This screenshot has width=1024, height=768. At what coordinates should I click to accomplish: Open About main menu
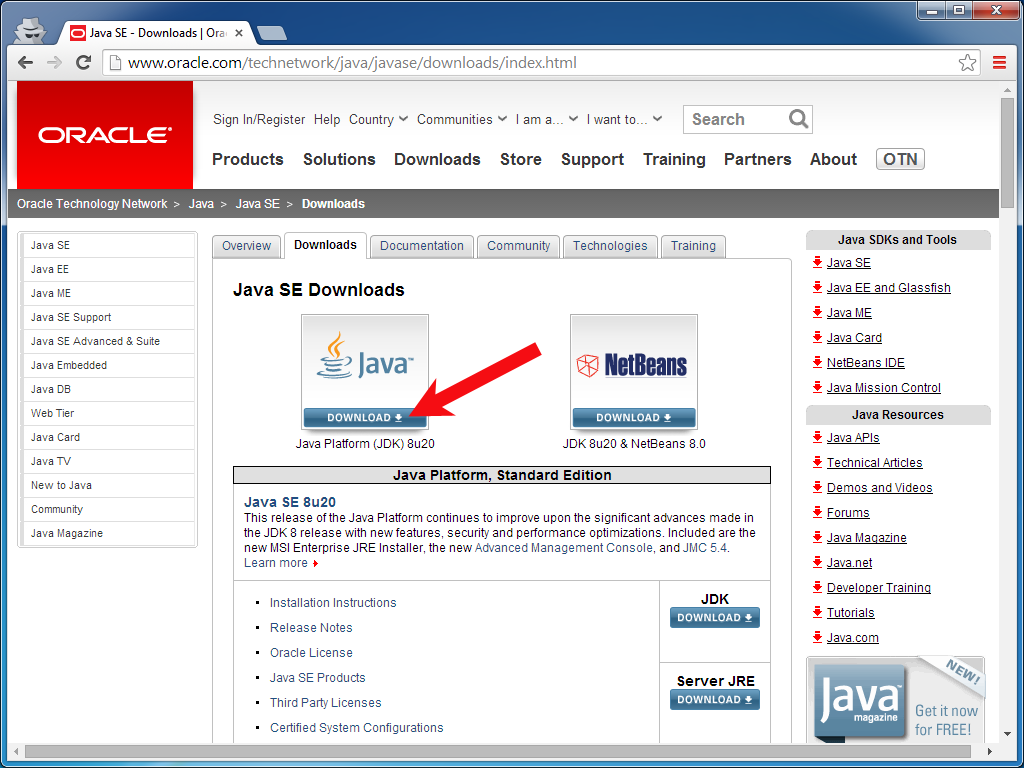click(x=833, y=159)
